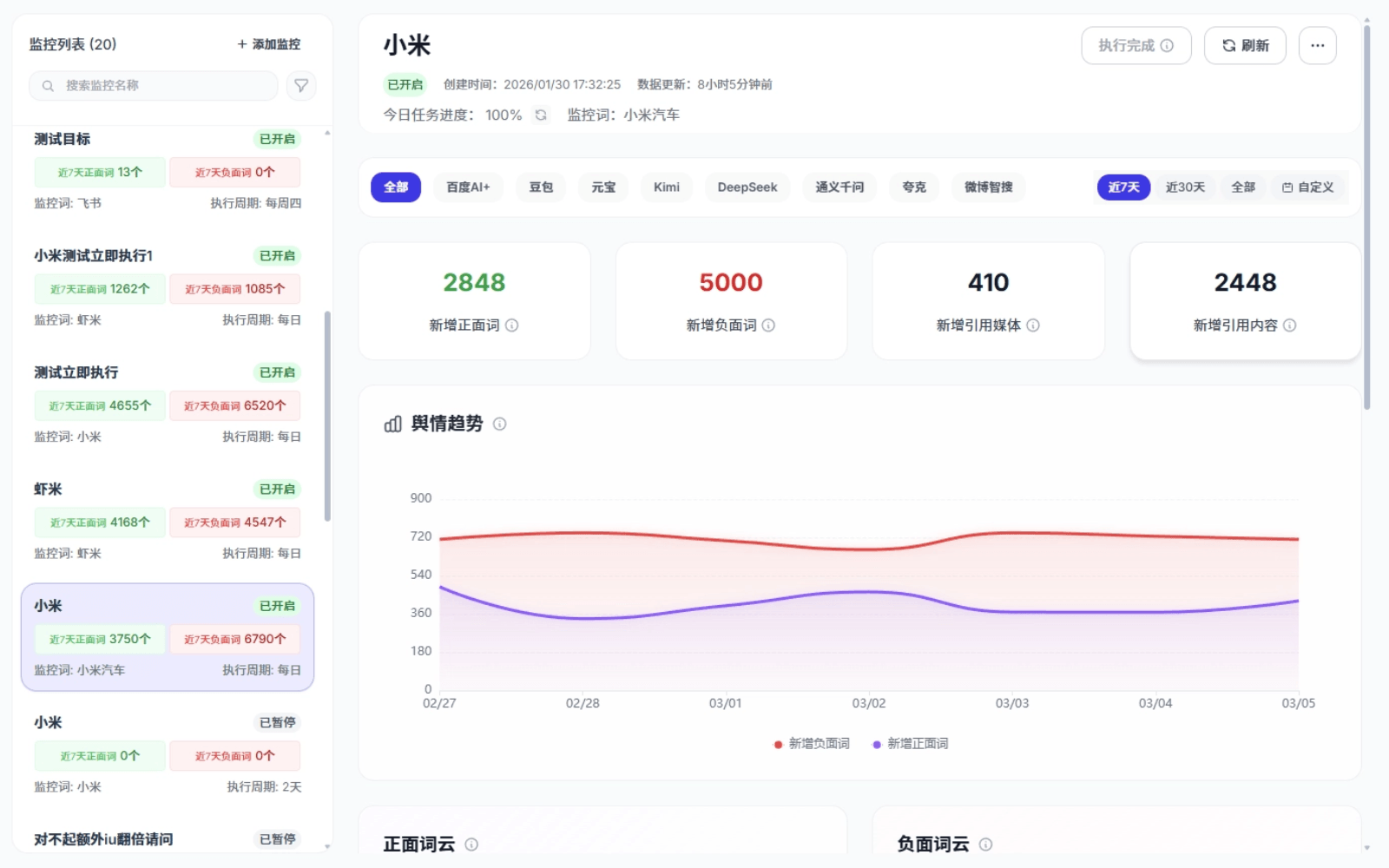Click the 刷新 button
This screenshot has width=1389, height=868.
[x=1245, y=46]
